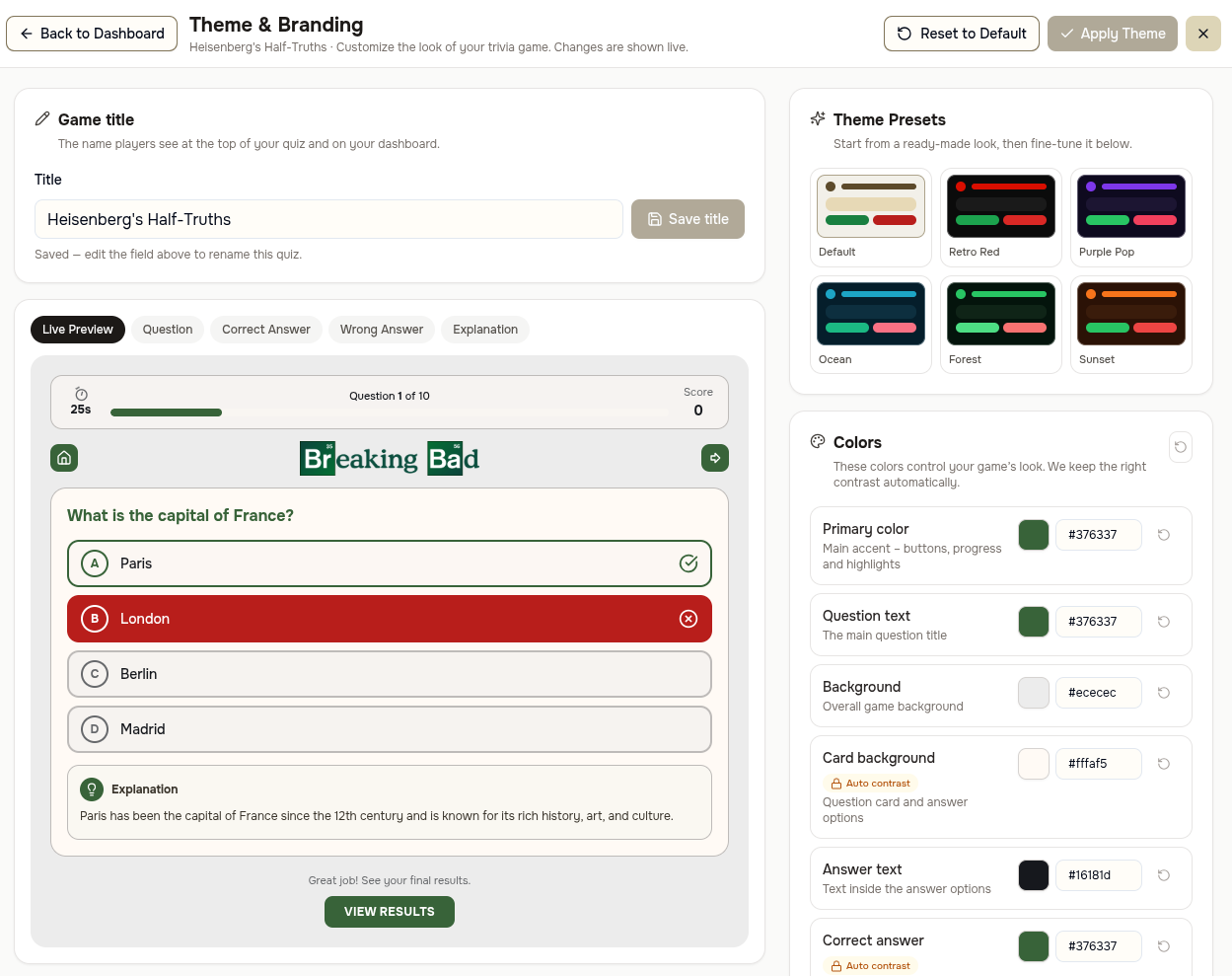The height and width of the screenshot is (976, 1232).
Task: Switch to the Live Preview tab
Action: click(78, 330)
